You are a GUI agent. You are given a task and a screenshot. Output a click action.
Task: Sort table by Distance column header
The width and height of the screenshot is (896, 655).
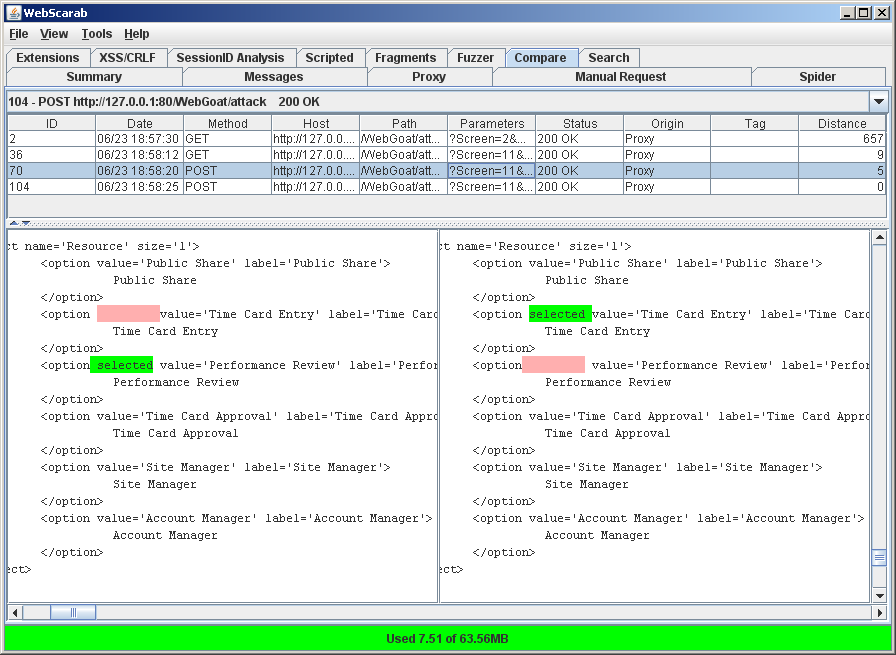[x=841, y=124]
